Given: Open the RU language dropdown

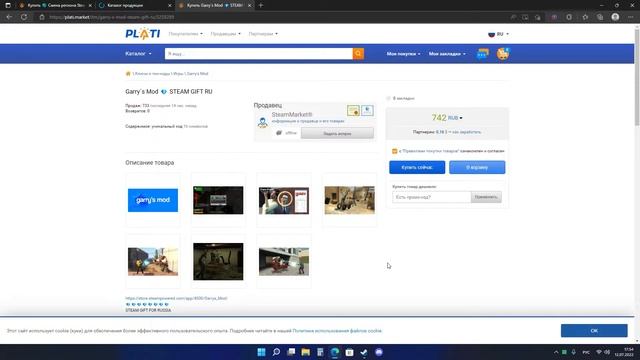Looking at the screenshot, I should pos(498,34).
